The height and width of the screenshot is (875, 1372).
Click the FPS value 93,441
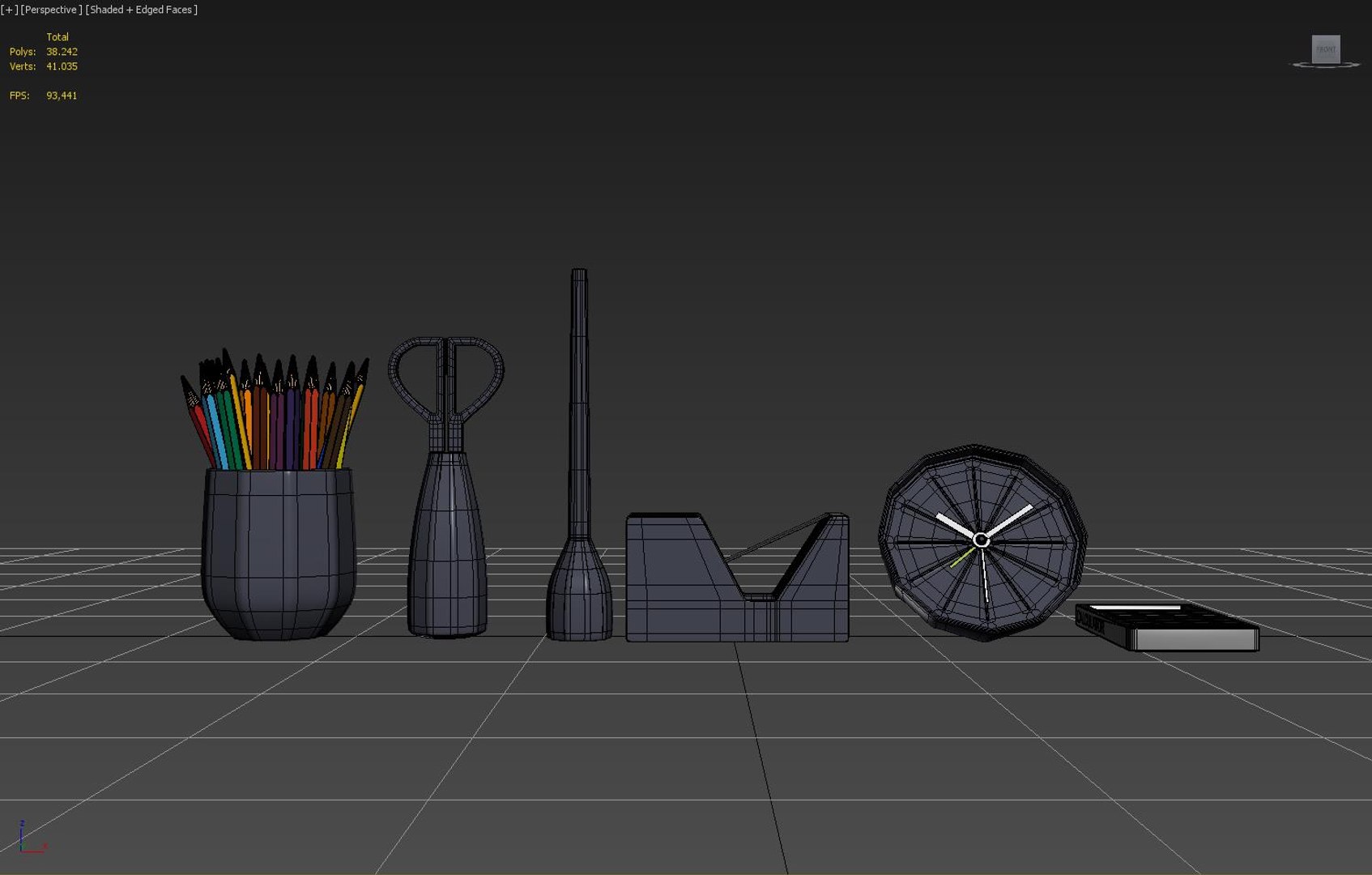tap(62, 96)
